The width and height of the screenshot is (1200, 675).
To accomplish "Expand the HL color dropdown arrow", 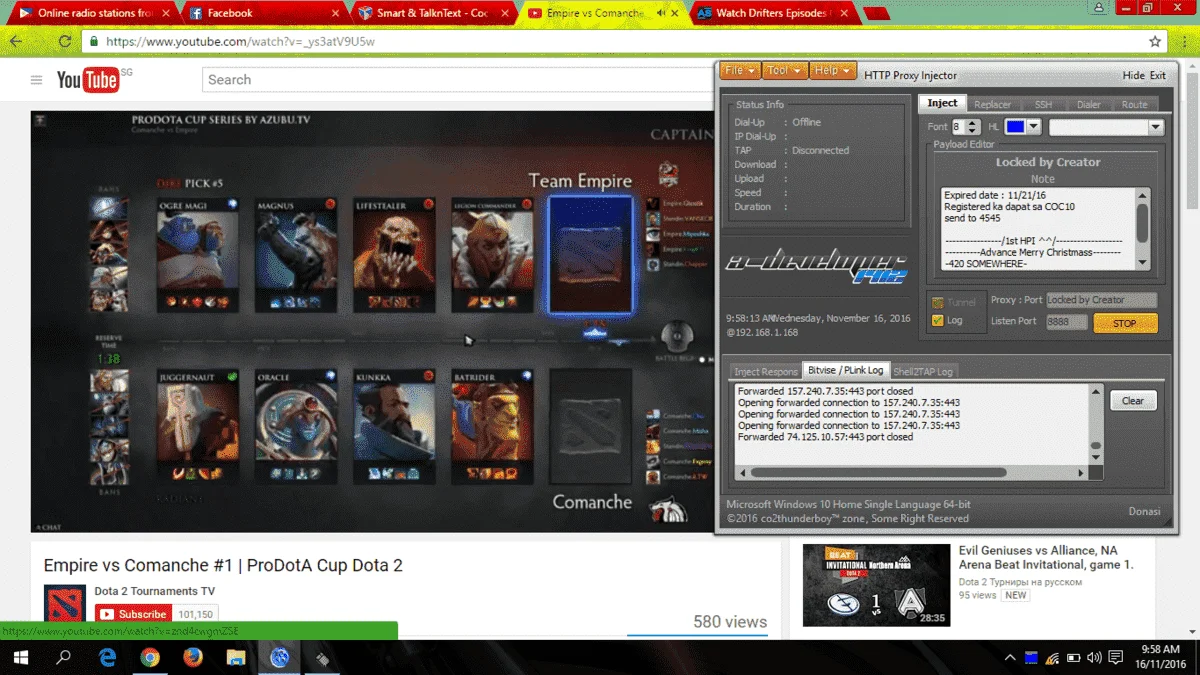I will 1034,127.
